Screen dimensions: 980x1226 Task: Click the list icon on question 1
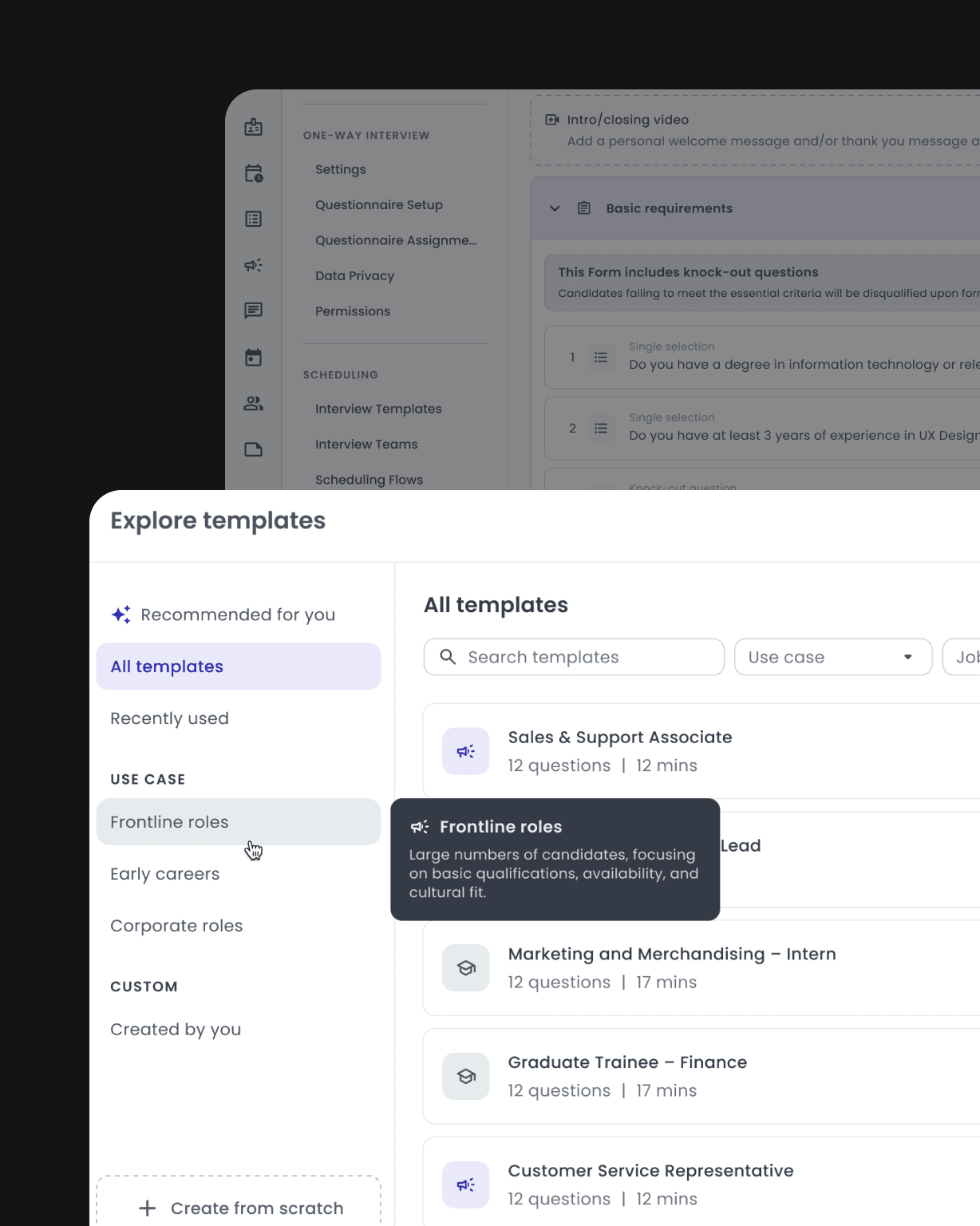coord(601,358)
